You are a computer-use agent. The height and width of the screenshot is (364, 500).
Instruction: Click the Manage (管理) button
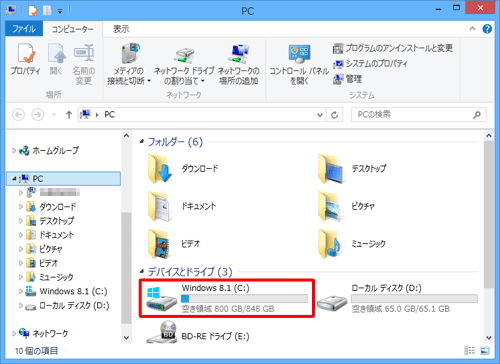point(348,79)
